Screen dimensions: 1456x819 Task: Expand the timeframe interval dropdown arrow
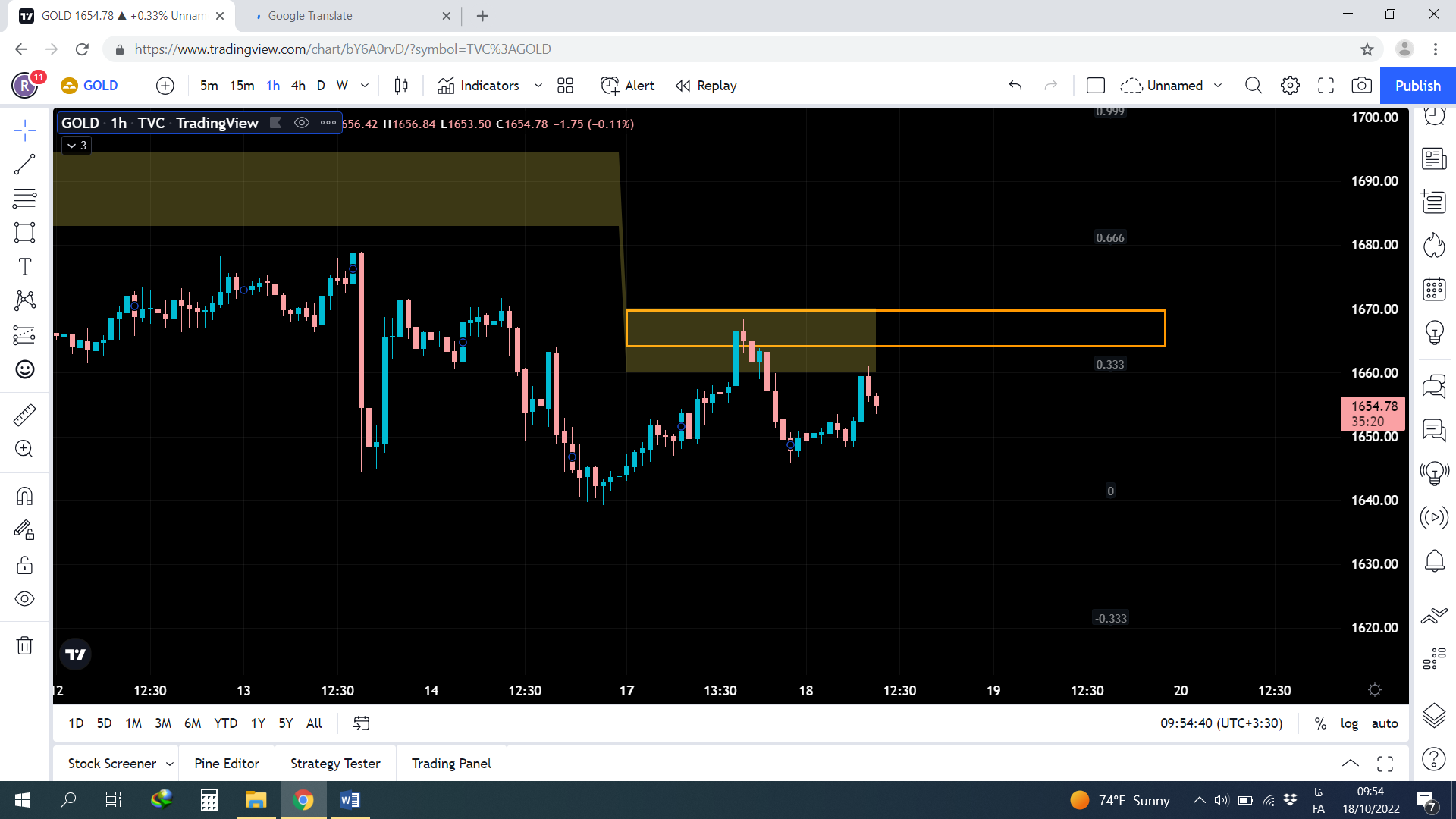[x=365, y=86]
